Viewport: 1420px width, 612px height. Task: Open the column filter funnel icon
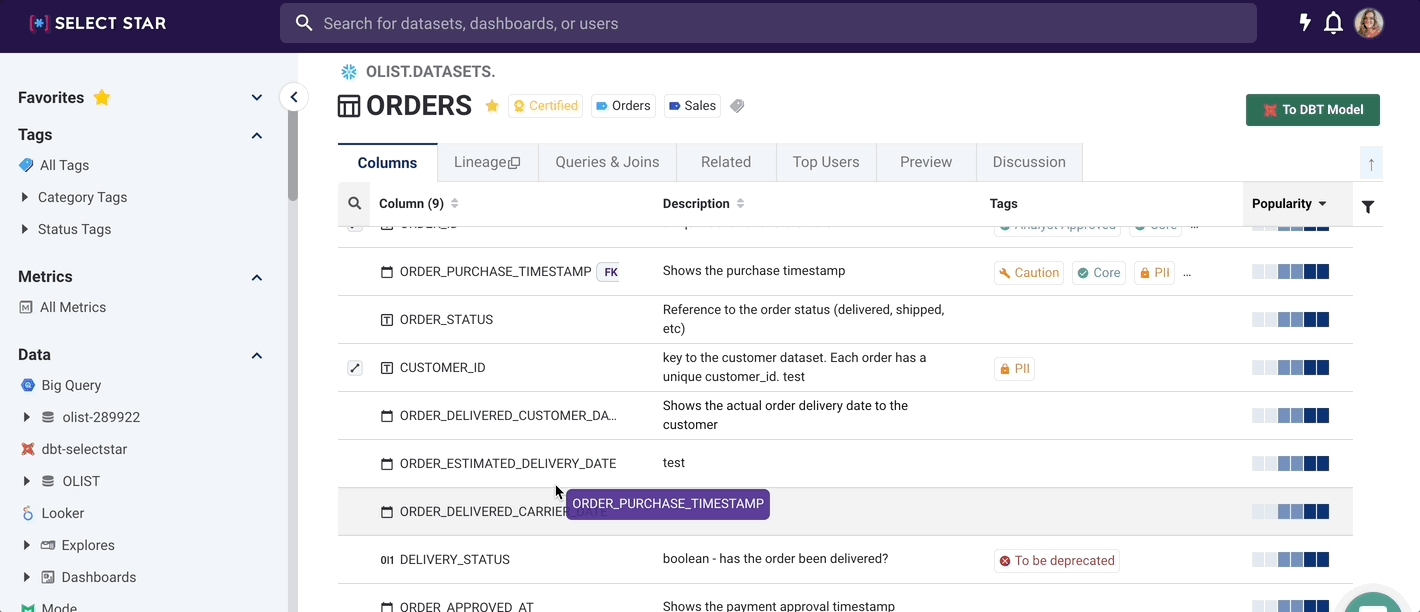(x=1368, y=207)
